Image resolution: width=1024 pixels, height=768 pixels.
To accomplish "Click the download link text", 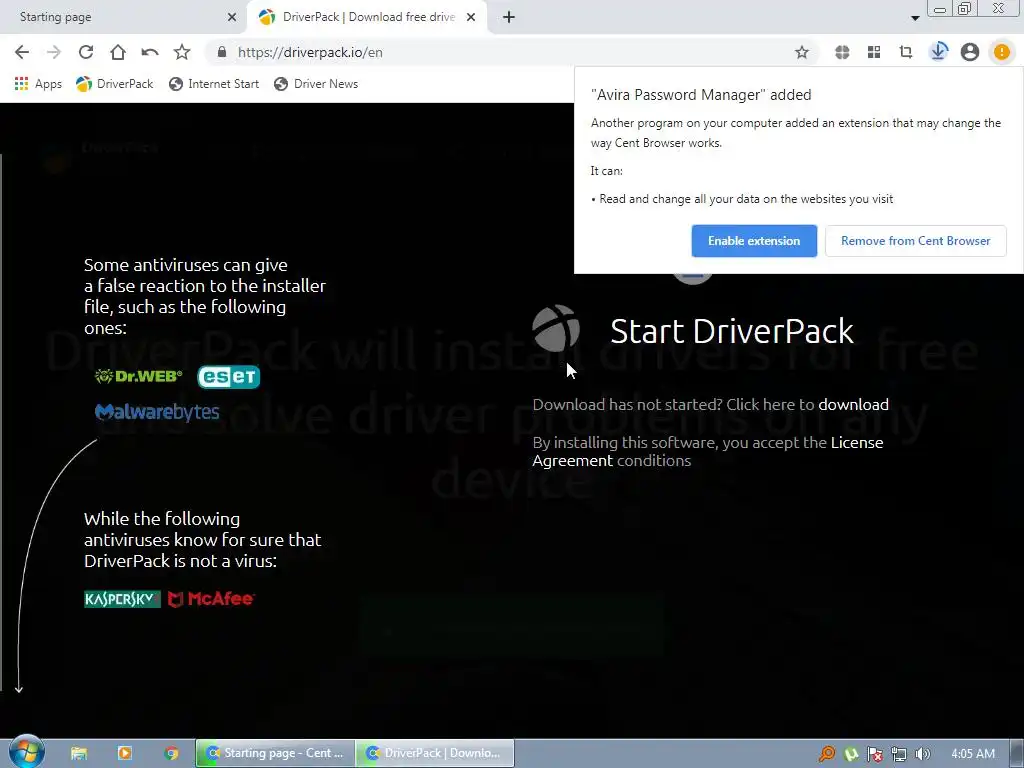I will coord(853,404).
